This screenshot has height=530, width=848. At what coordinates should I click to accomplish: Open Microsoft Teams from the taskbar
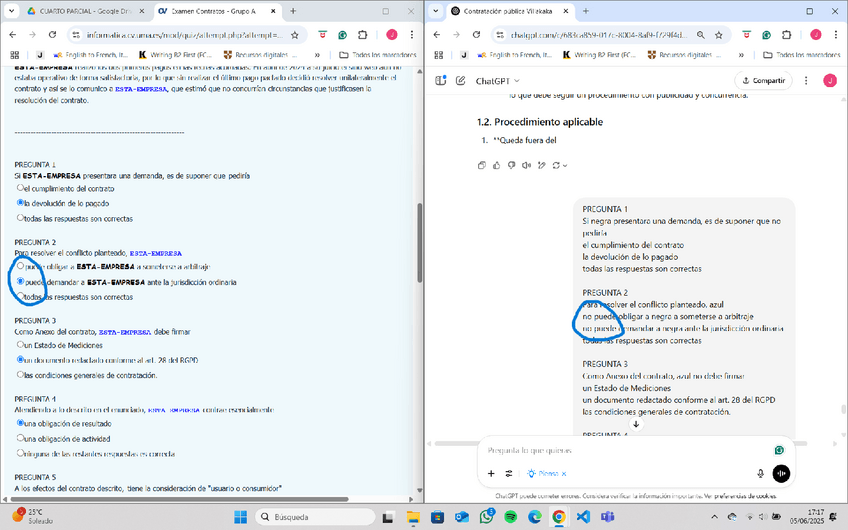607,517
